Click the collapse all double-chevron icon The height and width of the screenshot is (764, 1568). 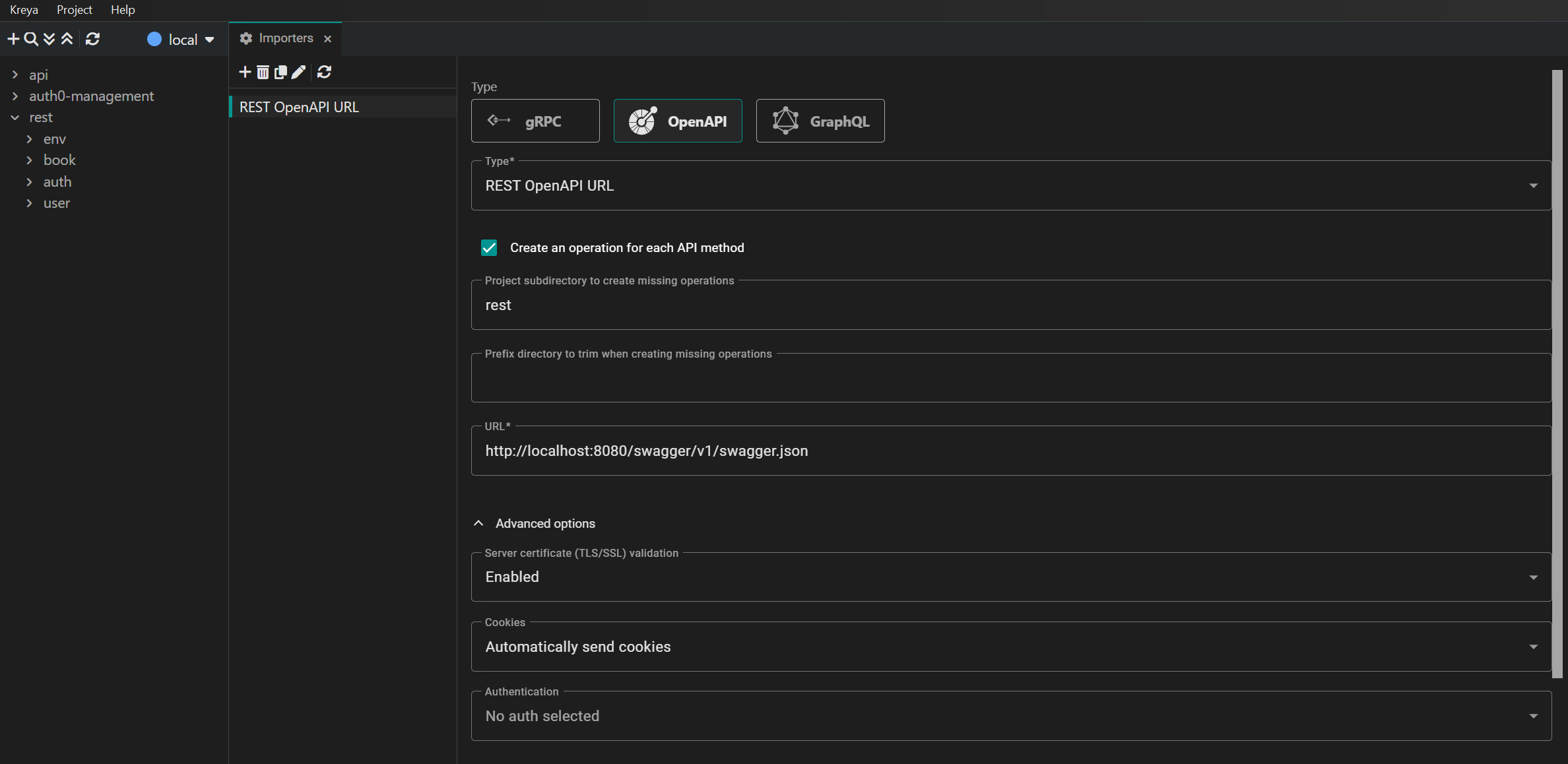point(67,39)
